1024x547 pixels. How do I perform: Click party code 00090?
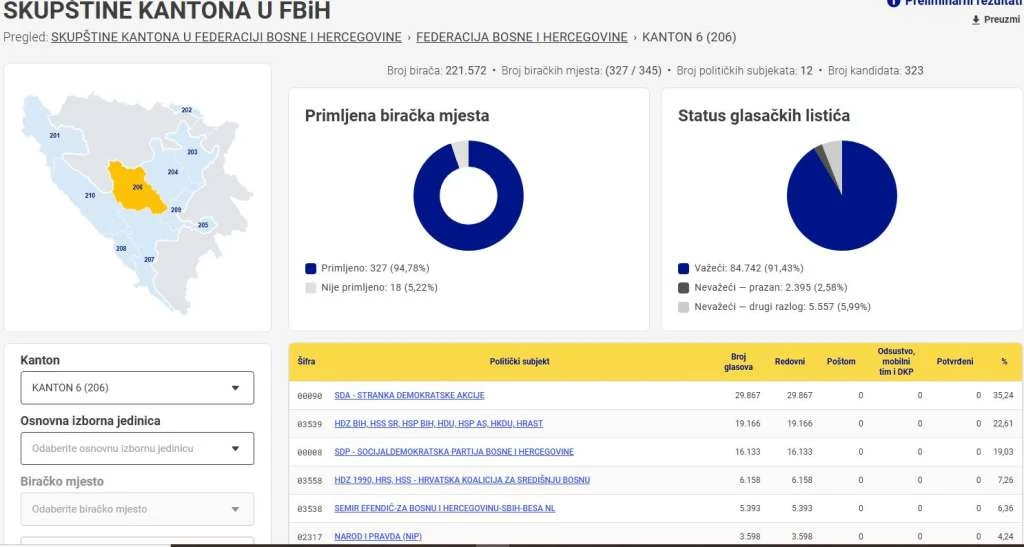(310, 396)
